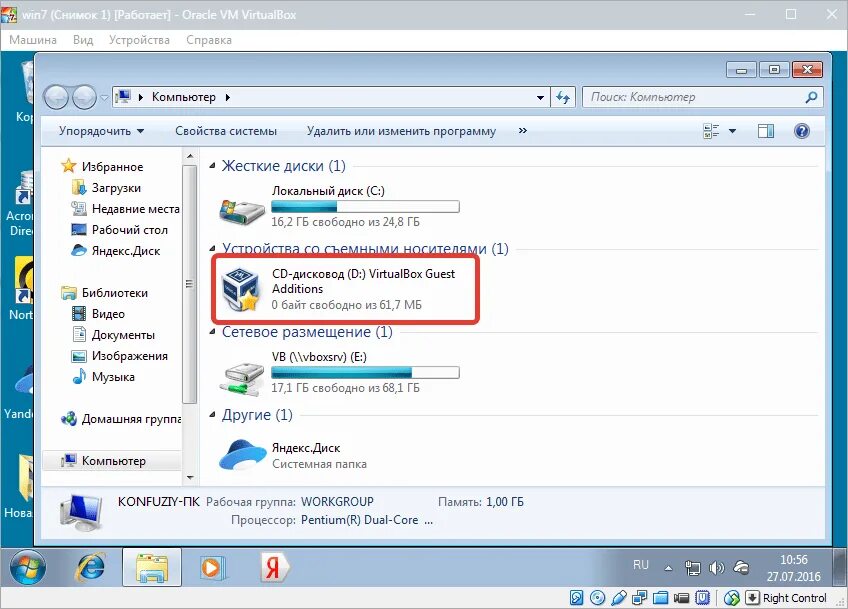Click VirtualBox shared folders status icon
848x609 pixels.
tap(660, 598)
